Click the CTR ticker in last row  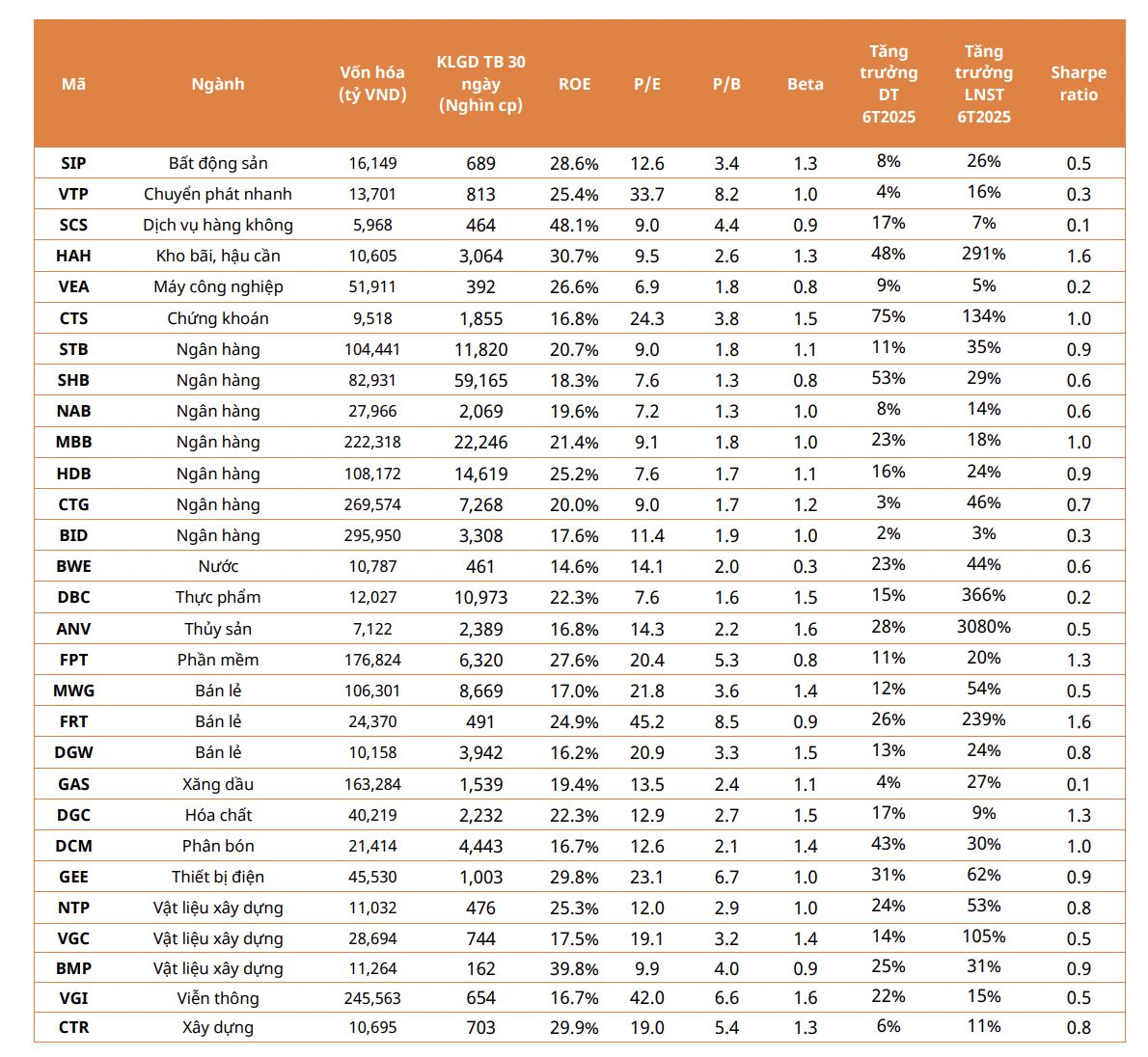point(73,1027)
